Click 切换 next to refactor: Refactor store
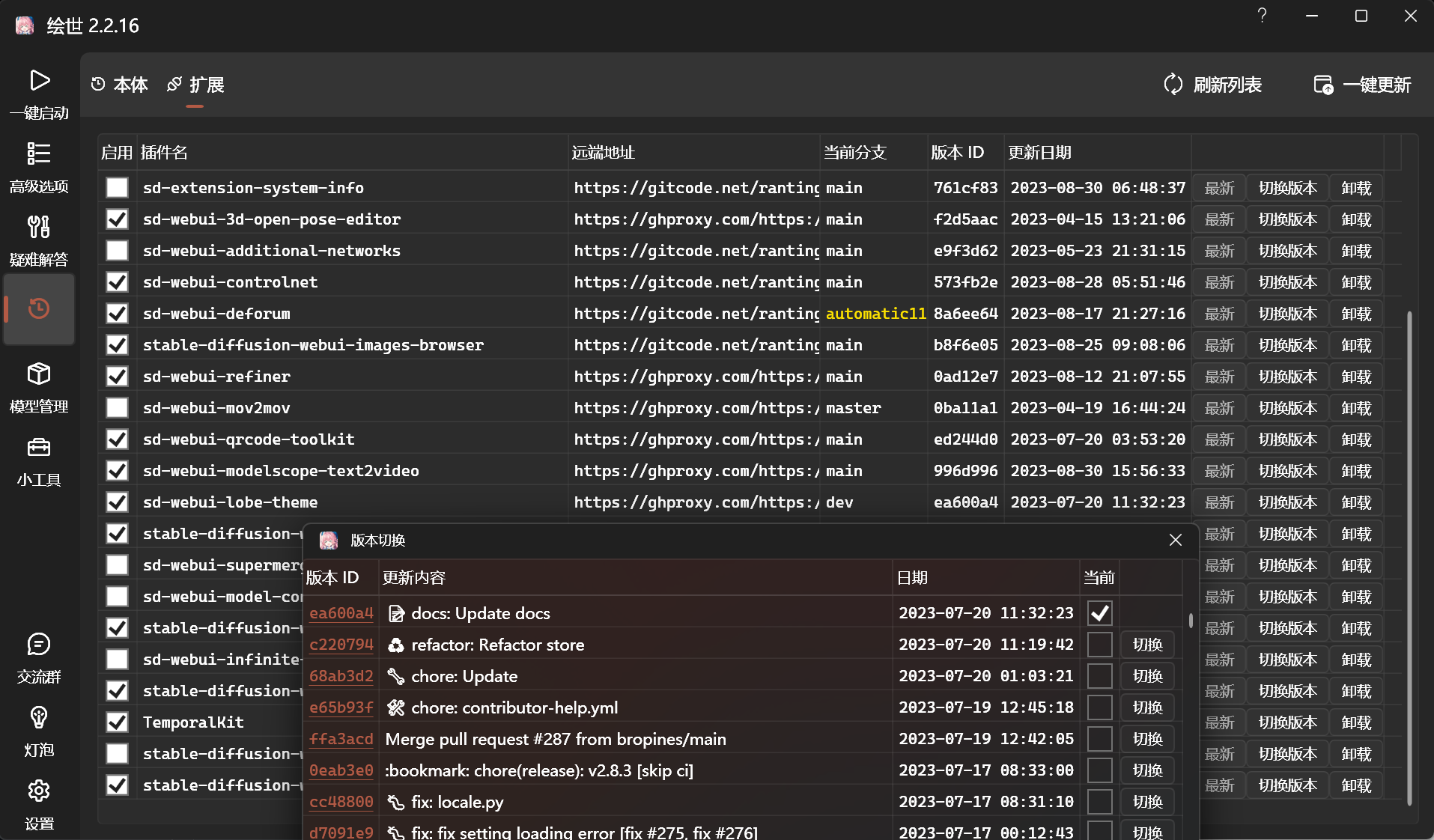Screen dimensions: 1434x840 (1147, 644)
